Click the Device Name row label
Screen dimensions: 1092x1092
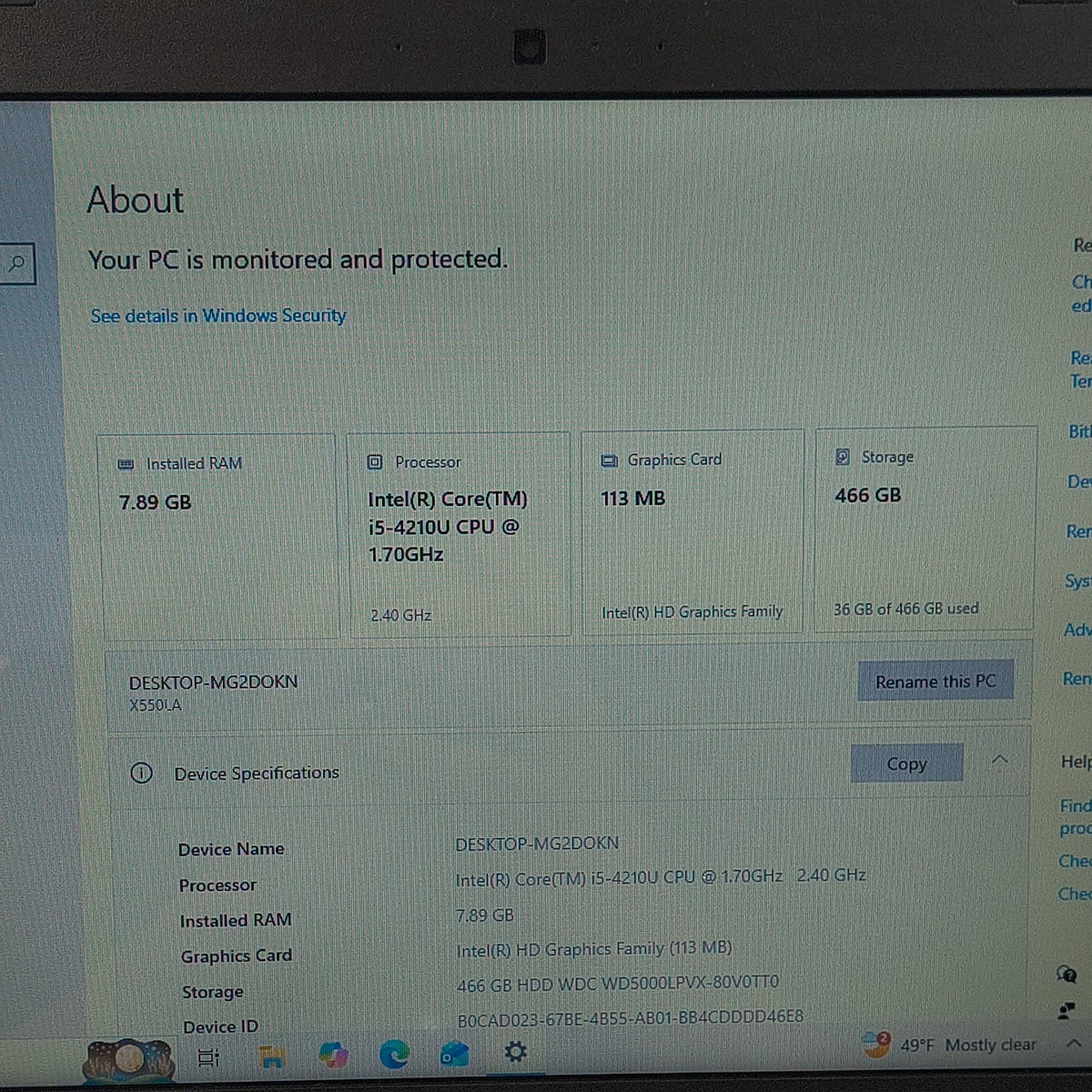[231, 849]
